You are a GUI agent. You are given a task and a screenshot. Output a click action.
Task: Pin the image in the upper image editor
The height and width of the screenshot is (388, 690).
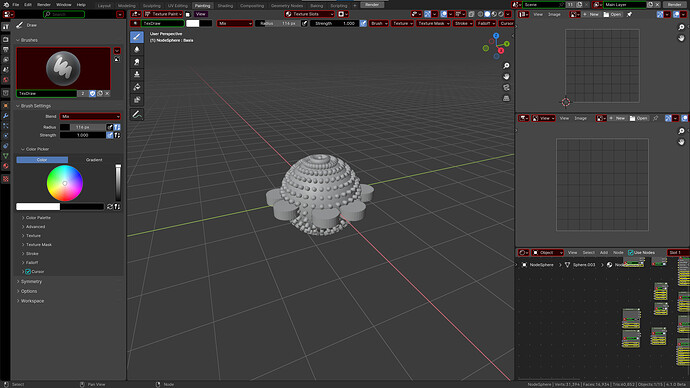coord(629,15)
